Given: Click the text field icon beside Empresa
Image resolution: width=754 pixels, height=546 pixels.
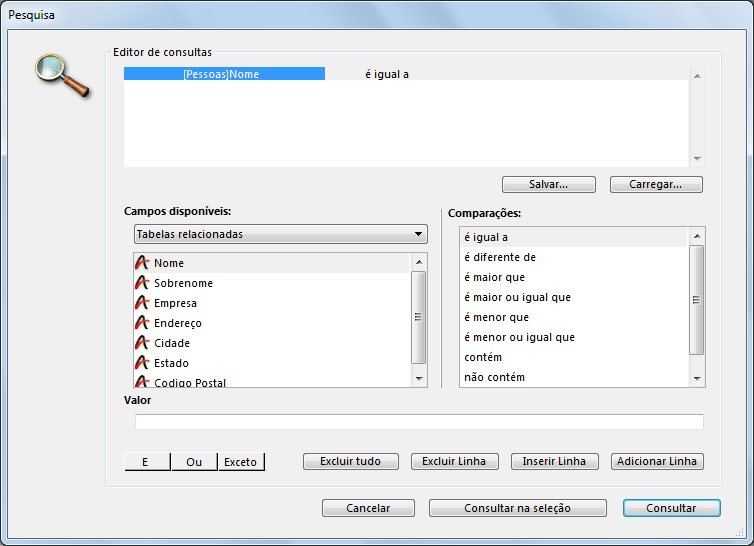Looking at the screenshot, I should point(142,303).
